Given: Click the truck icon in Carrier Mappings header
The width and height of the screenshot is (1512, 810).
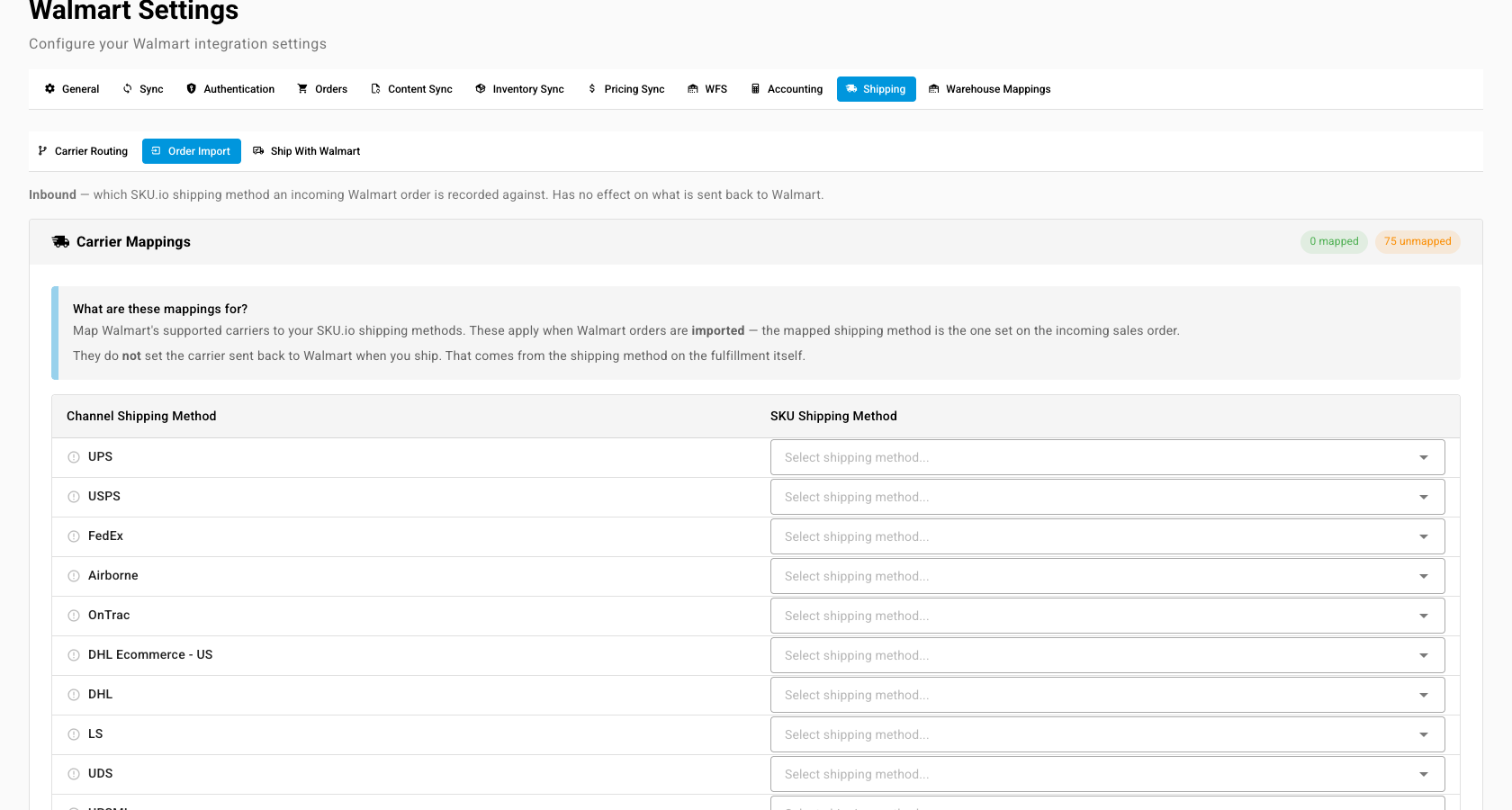Looking at the screenshot, I should click(x=60, y=241).
